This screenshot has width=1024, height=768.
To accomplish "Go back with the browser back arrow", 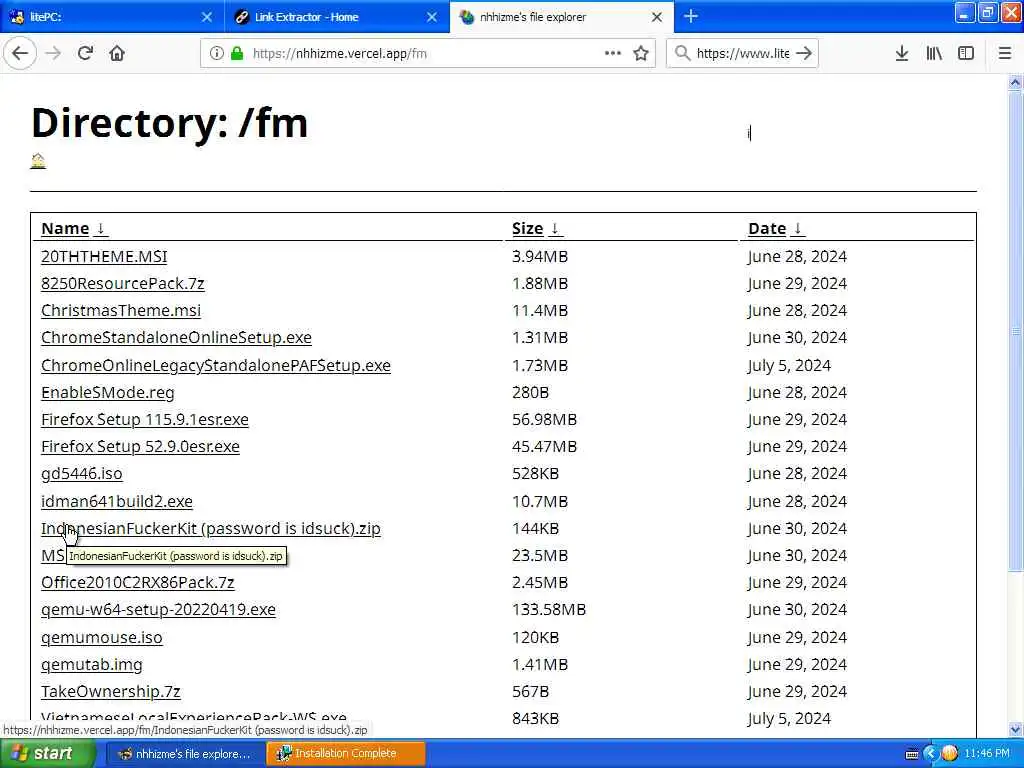I will pyautogui.click(x=20, y=54).
